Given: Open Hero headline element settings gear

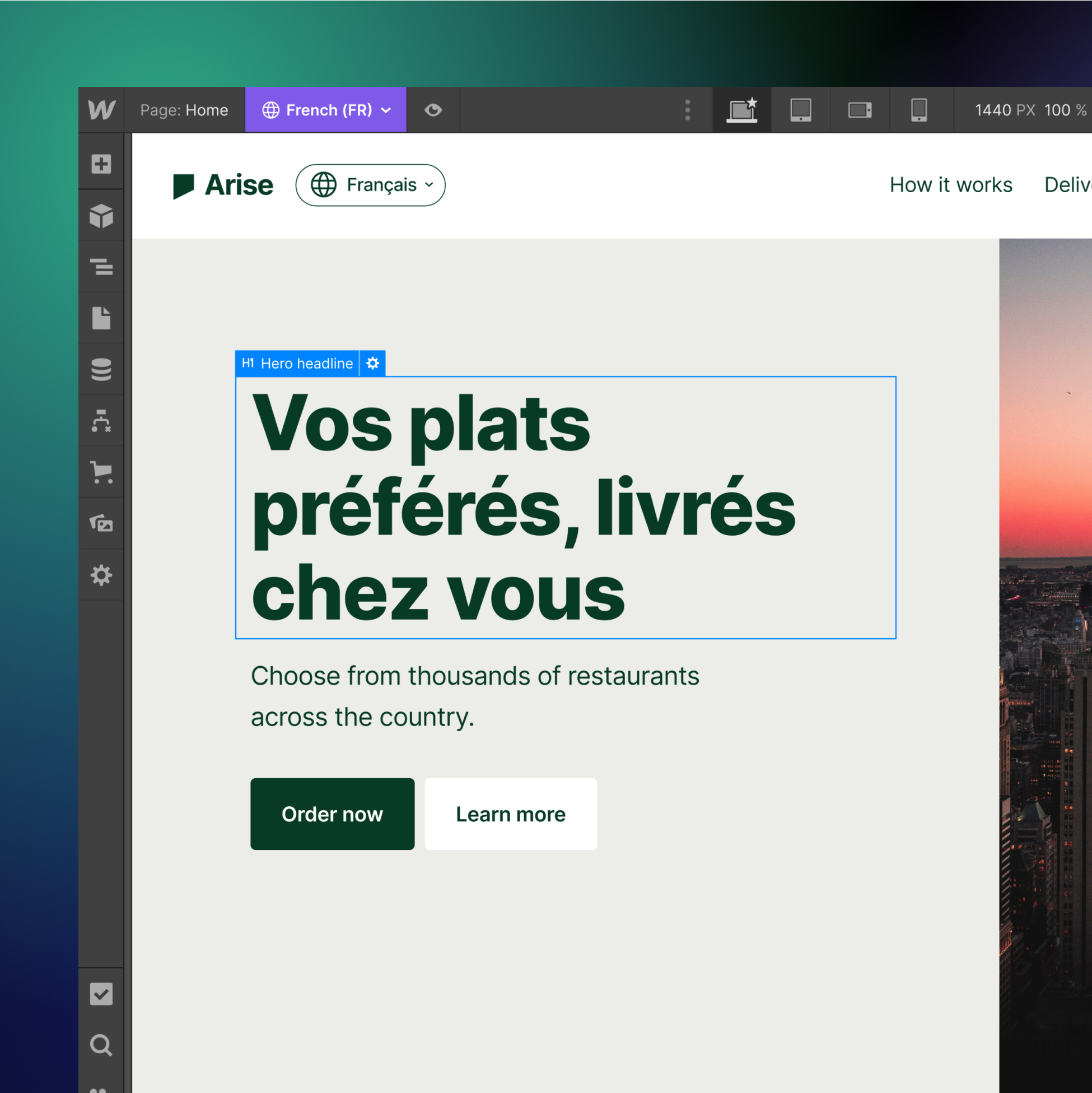Looking at the screenshot, I should (x=372, y=363).
